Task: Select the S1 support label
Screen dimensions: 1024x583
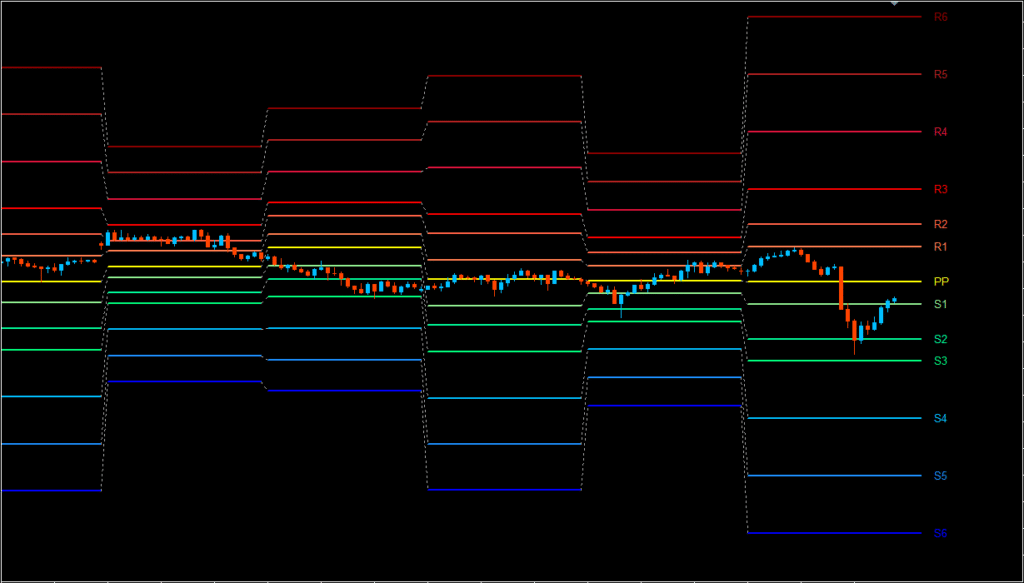Action: click(x=940, y=304)
